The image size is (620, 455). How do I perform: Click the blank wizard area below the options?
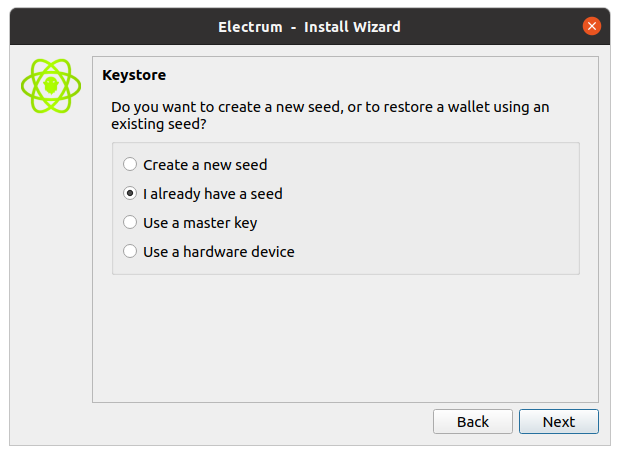[345, 340]
